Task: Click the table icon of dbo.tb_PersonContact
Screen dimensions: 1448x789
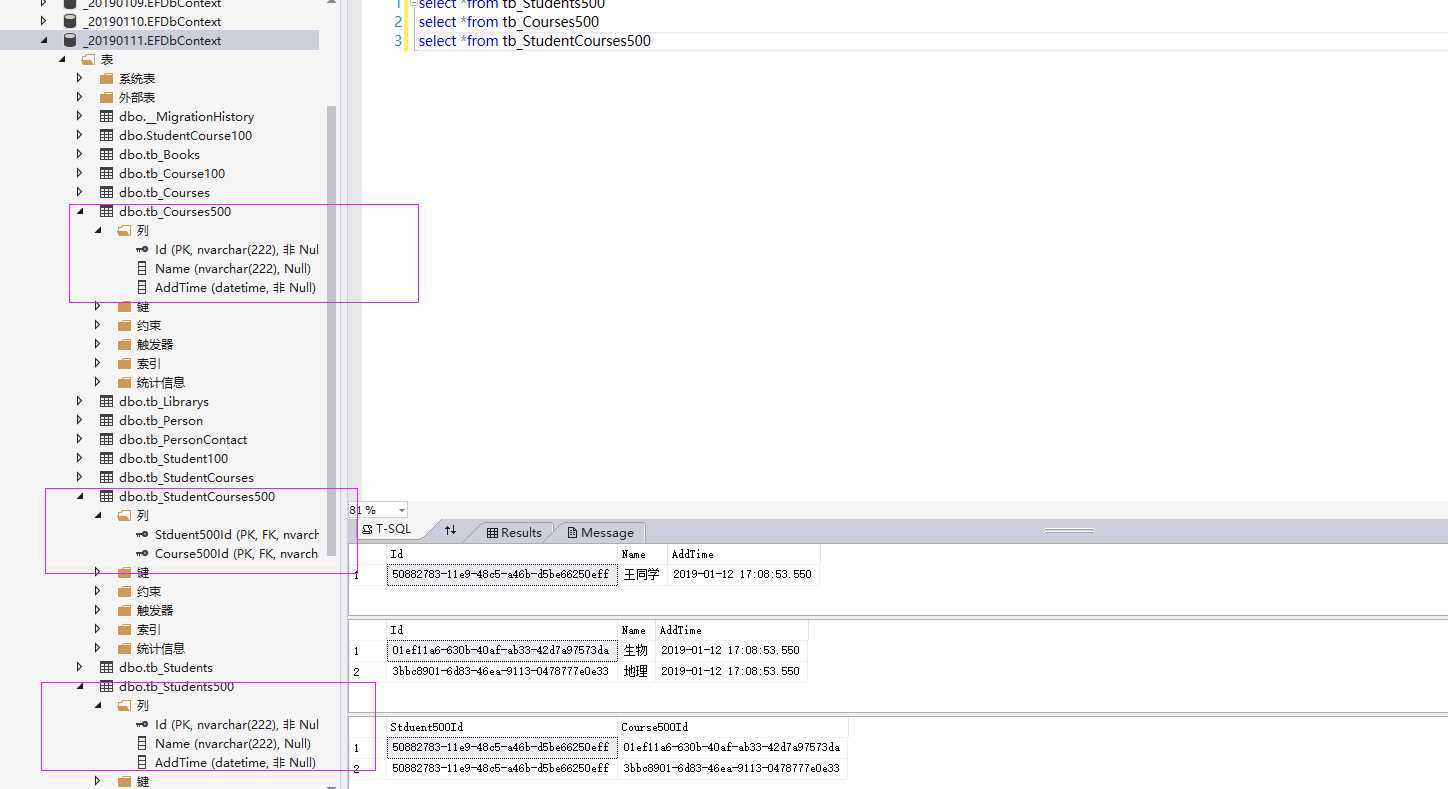Action: [107, 440]
